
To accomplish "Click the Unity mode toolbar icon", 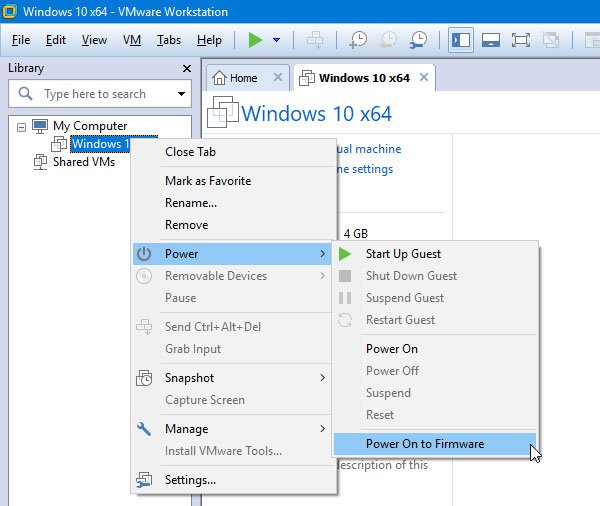I will tap(551, 40).
